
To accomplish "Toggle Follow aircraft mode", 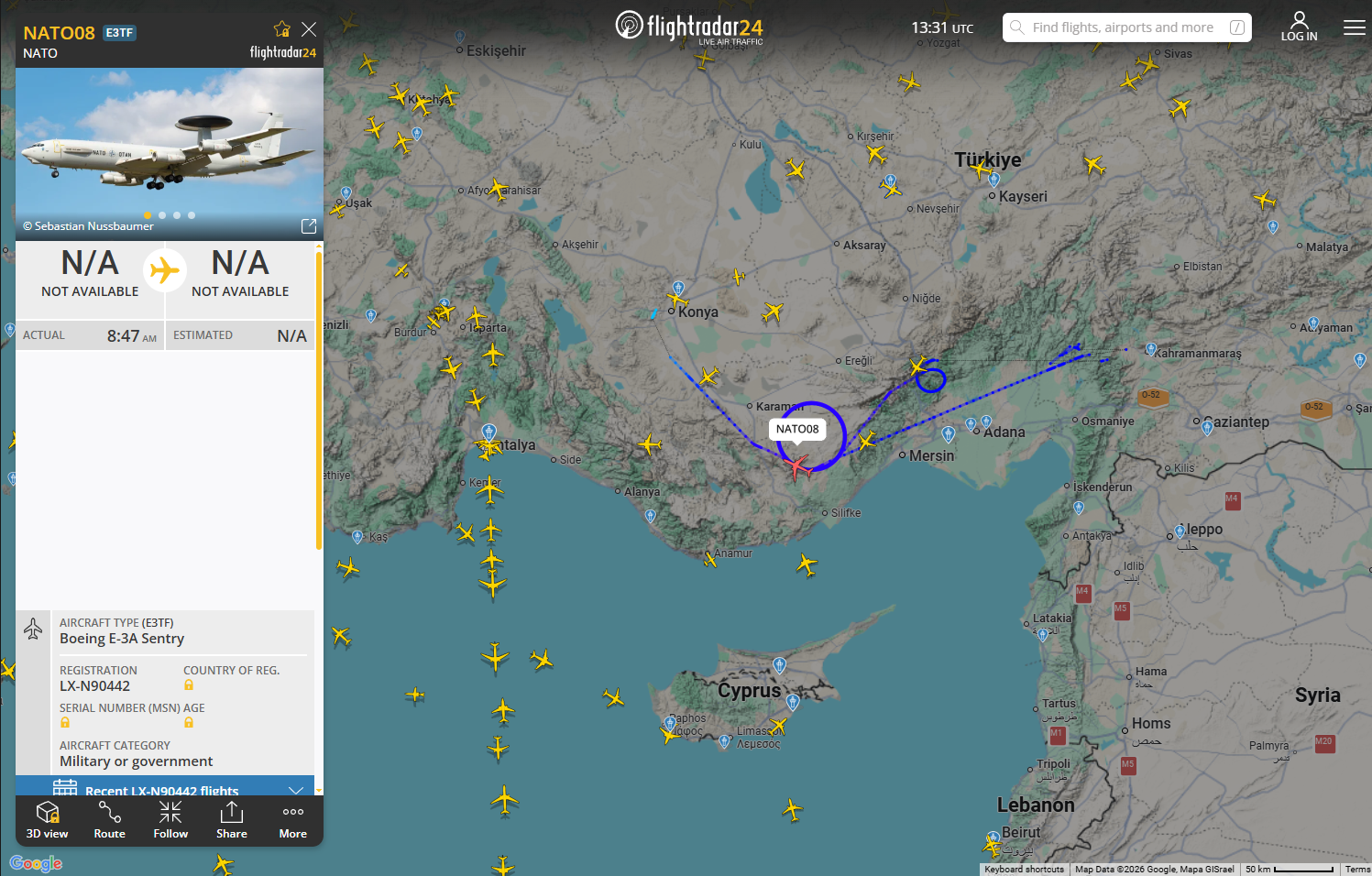I will (x=170, y=820).
